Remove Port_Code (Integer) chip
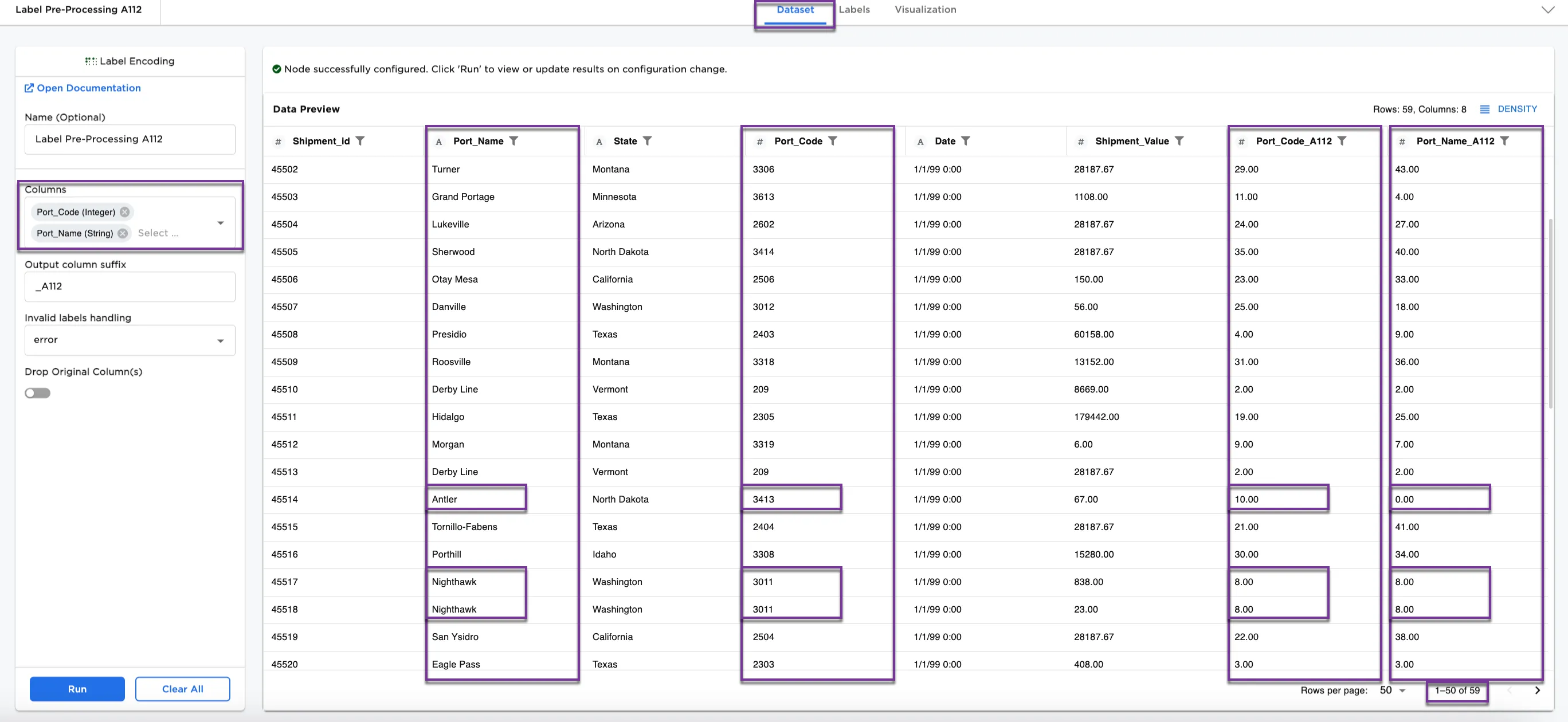1568x722 pixels. pyautogui.click(x=125, y=212)
